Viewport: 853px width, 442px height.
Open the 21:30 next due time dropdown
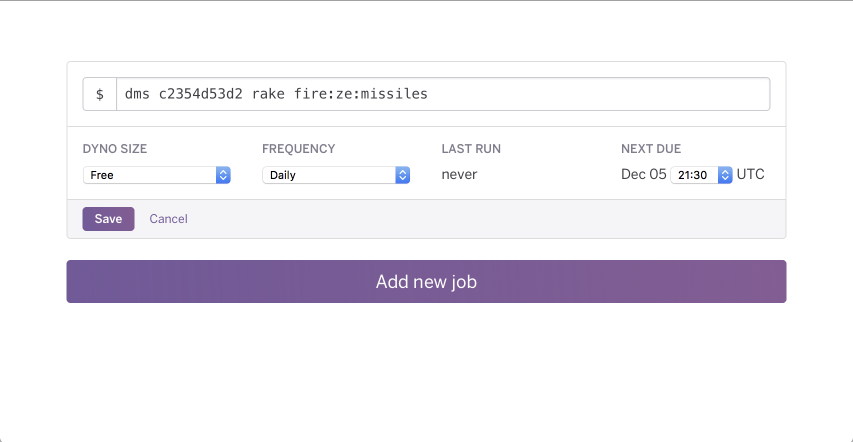click(x=701, y=175)
